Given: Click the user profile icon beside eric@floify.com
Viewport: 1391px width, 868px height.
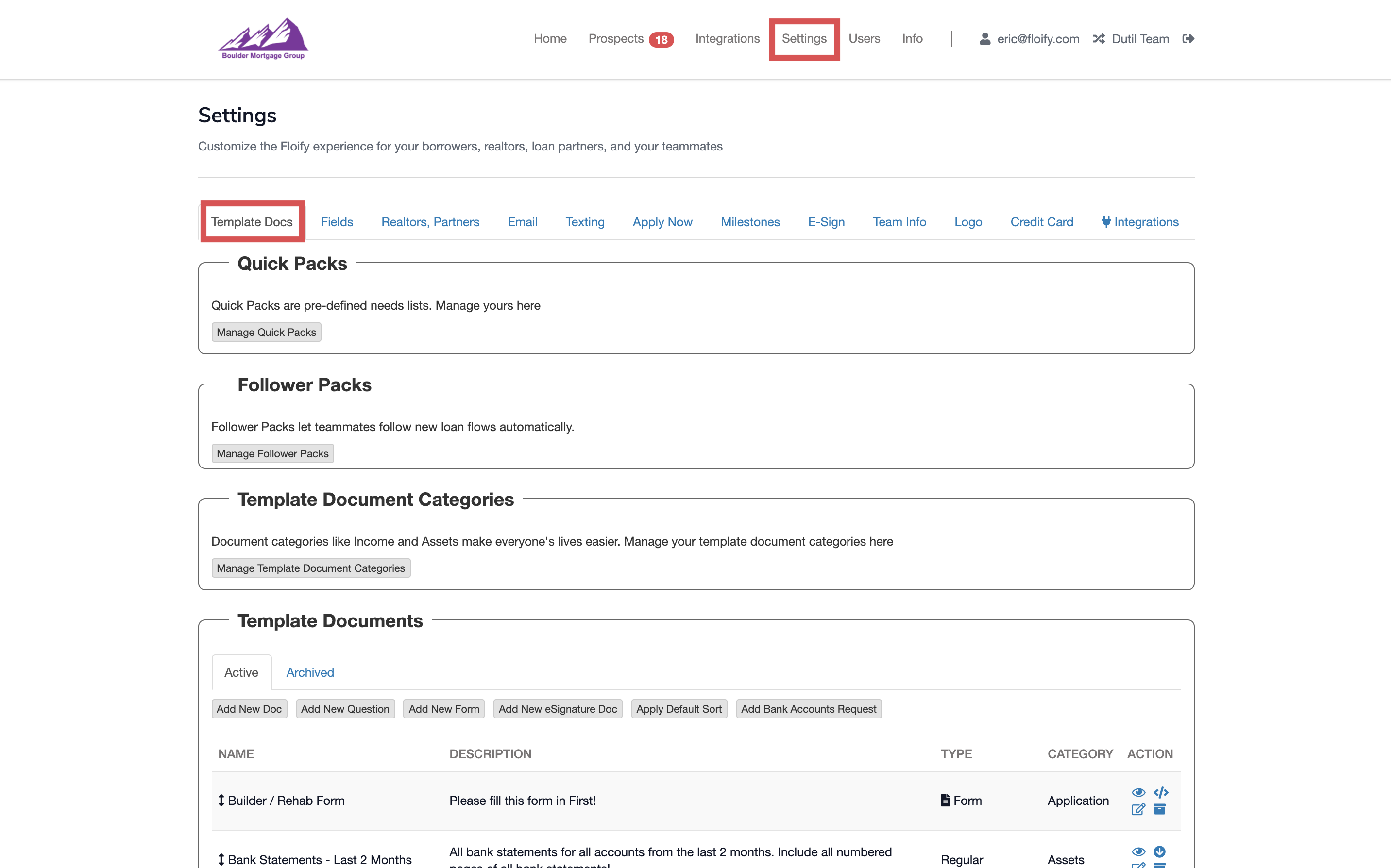Looking at the screenshot, I should (x=985, y=38).
